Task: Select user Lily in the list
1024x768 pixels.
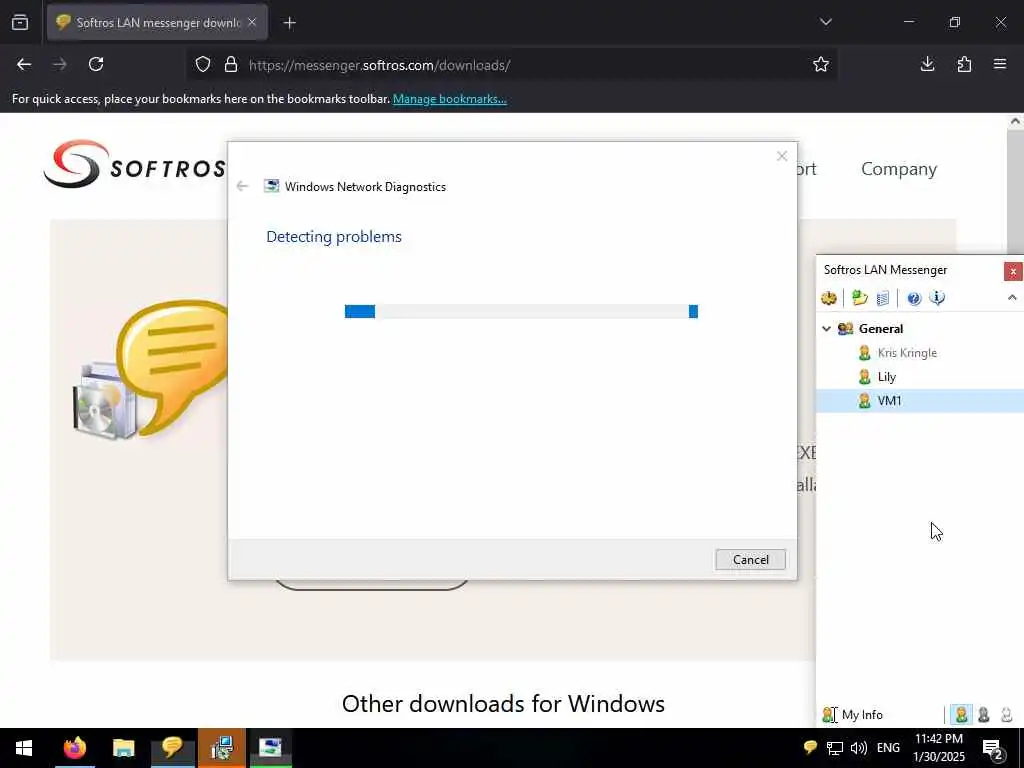Action: coord(886,377)
